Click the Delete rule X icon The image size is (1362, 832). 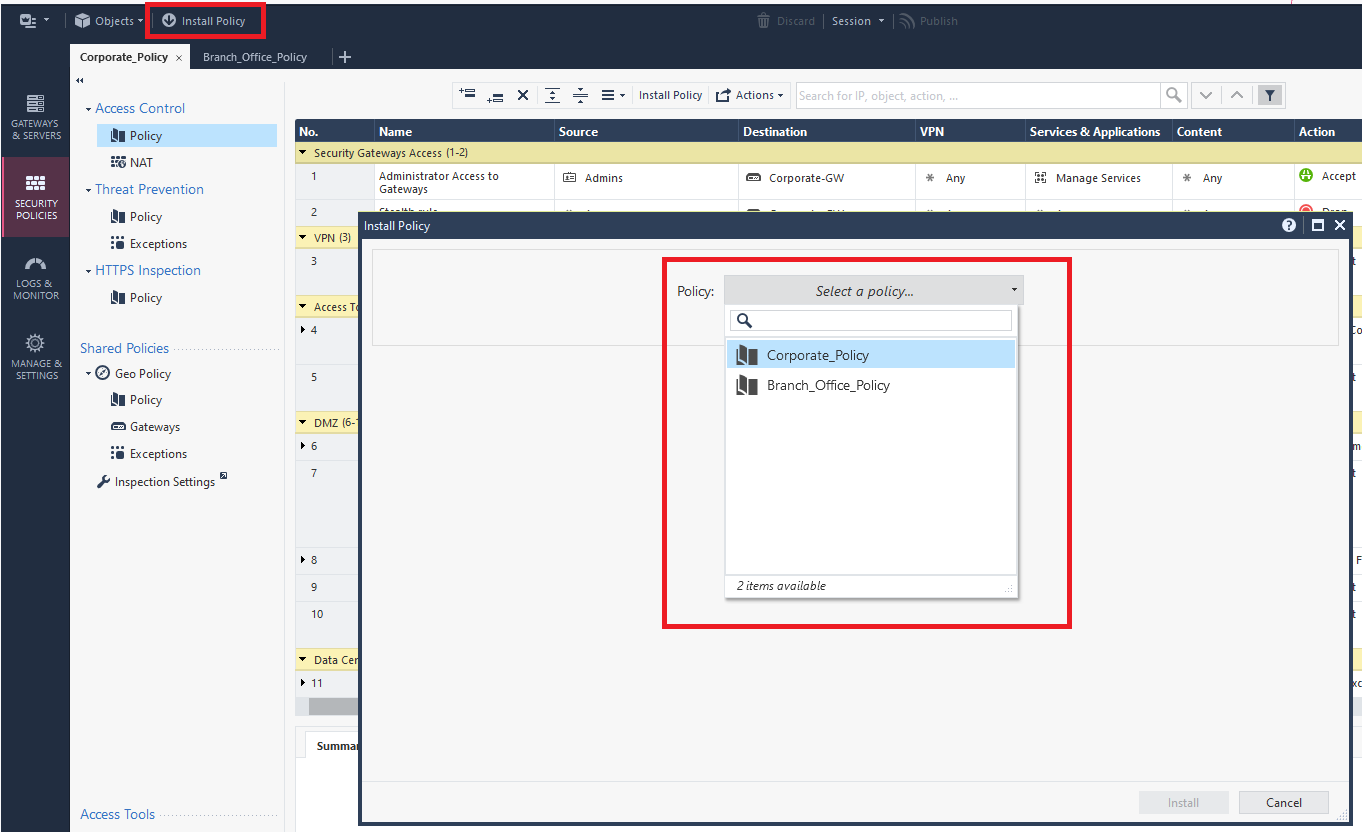pyautogui.click(x=523, y=94)
